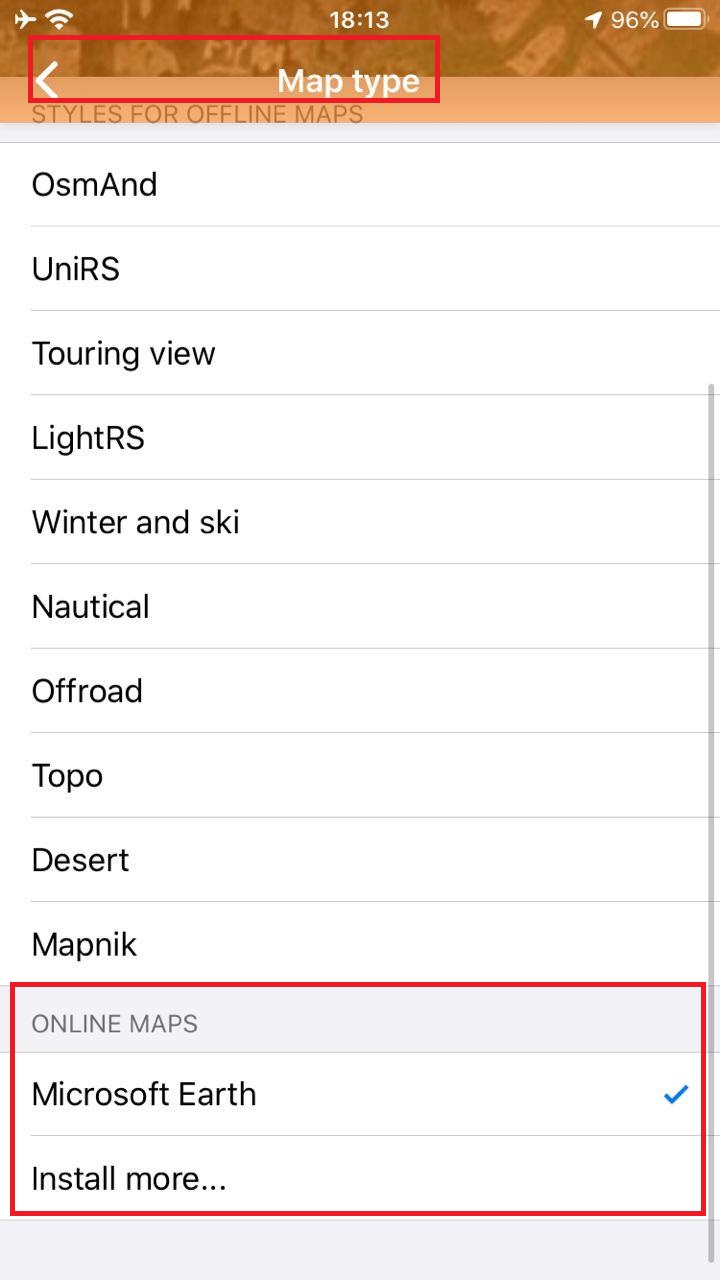The width and height of the screenshot is (720, 1280).
Task: Select the OsmAnd map style
Action: point(95,185)
